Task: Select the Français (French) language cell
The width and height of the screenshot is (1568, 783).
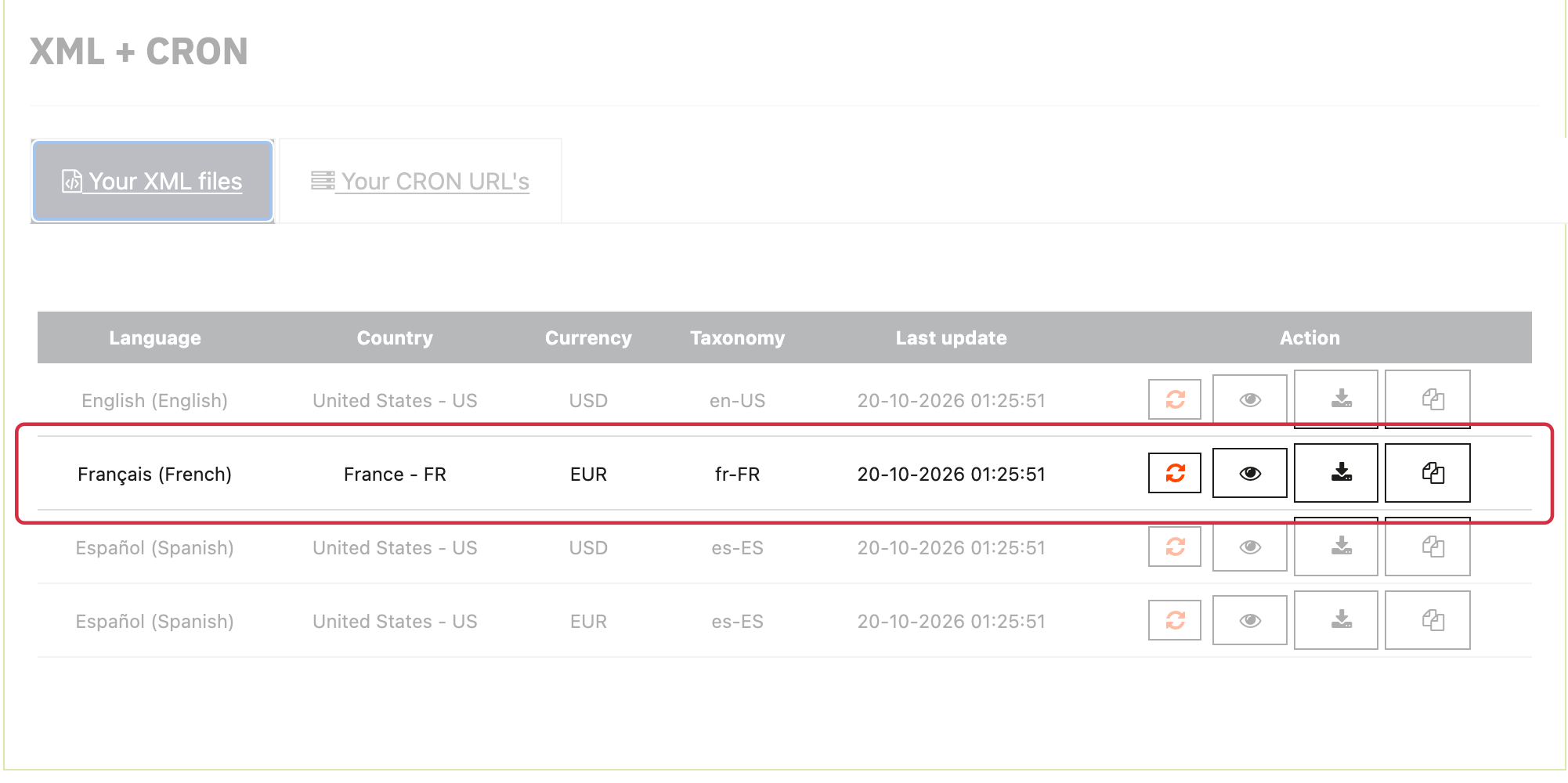Action: tap(155, 474)
